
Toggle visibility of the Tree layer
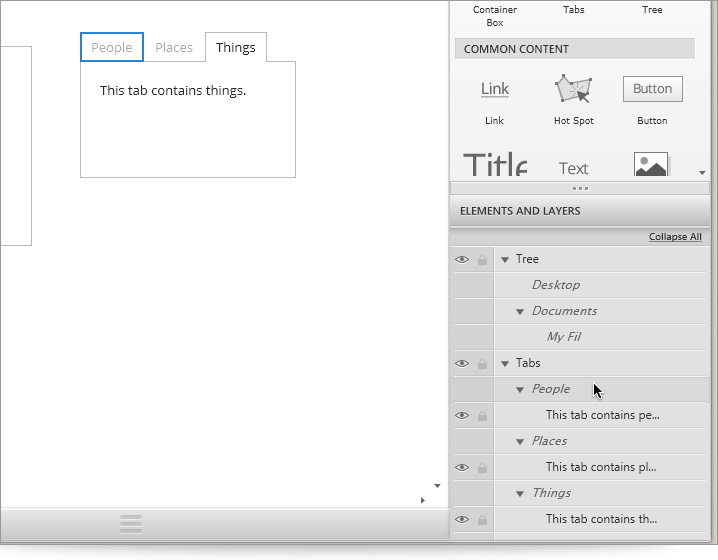coord(462,260)
